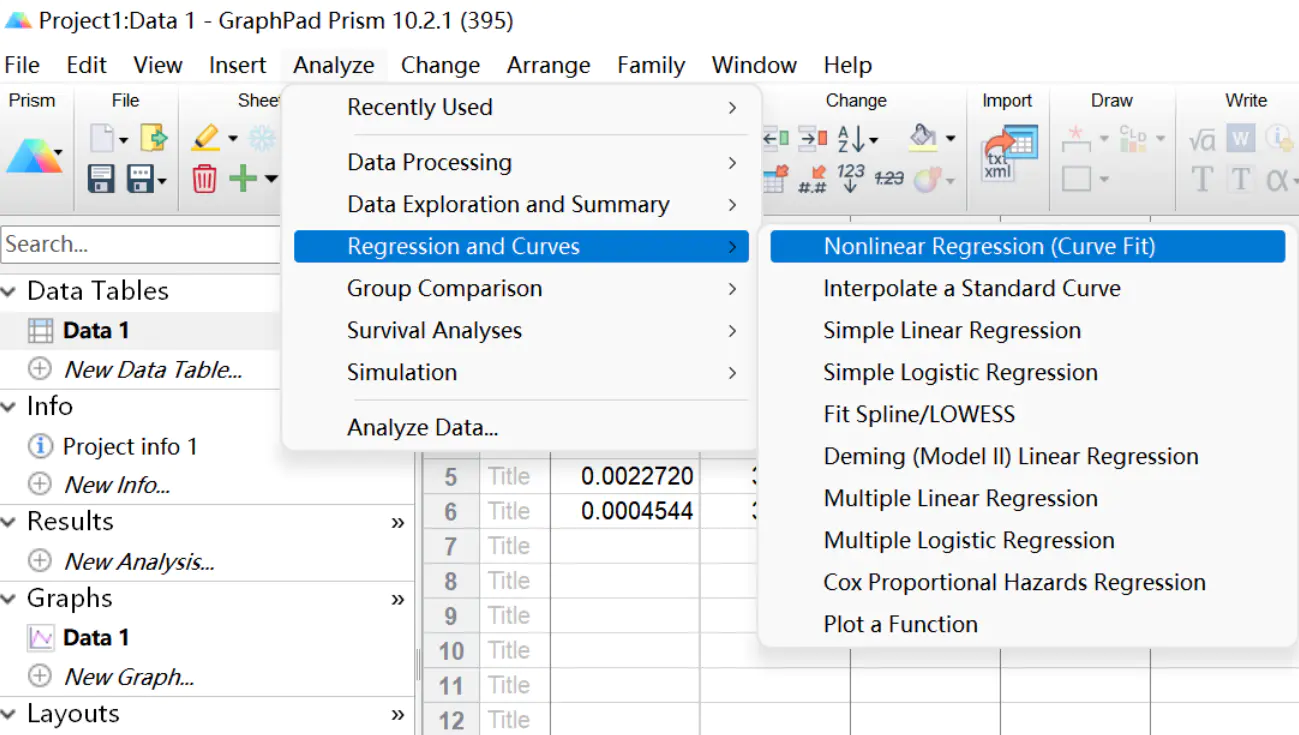Click New Info... link
1299x735 pixels.
pyautogui.click(x=117, y=485)
